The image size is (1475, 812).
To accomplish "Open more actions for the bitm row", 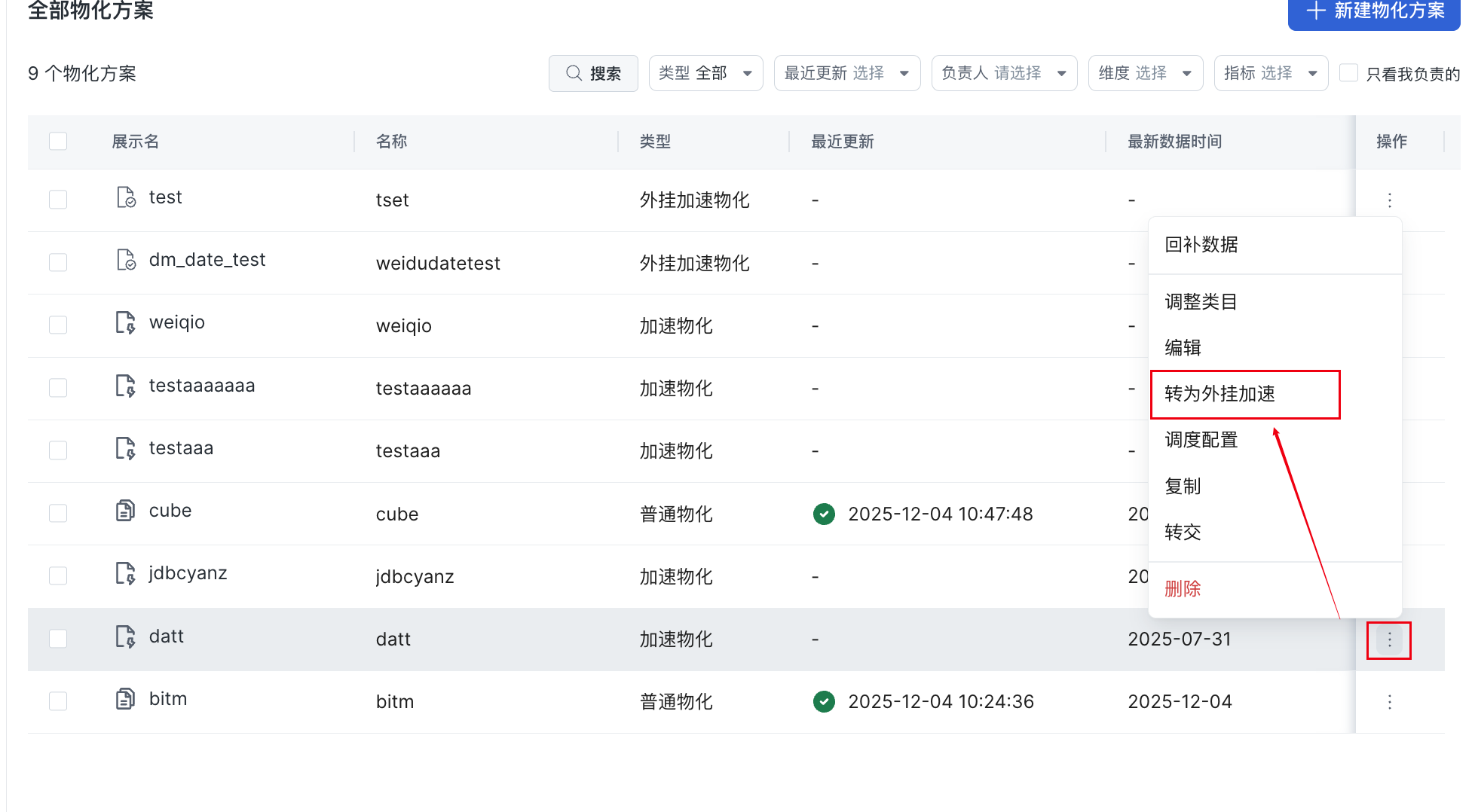I will click(1390, 702).
